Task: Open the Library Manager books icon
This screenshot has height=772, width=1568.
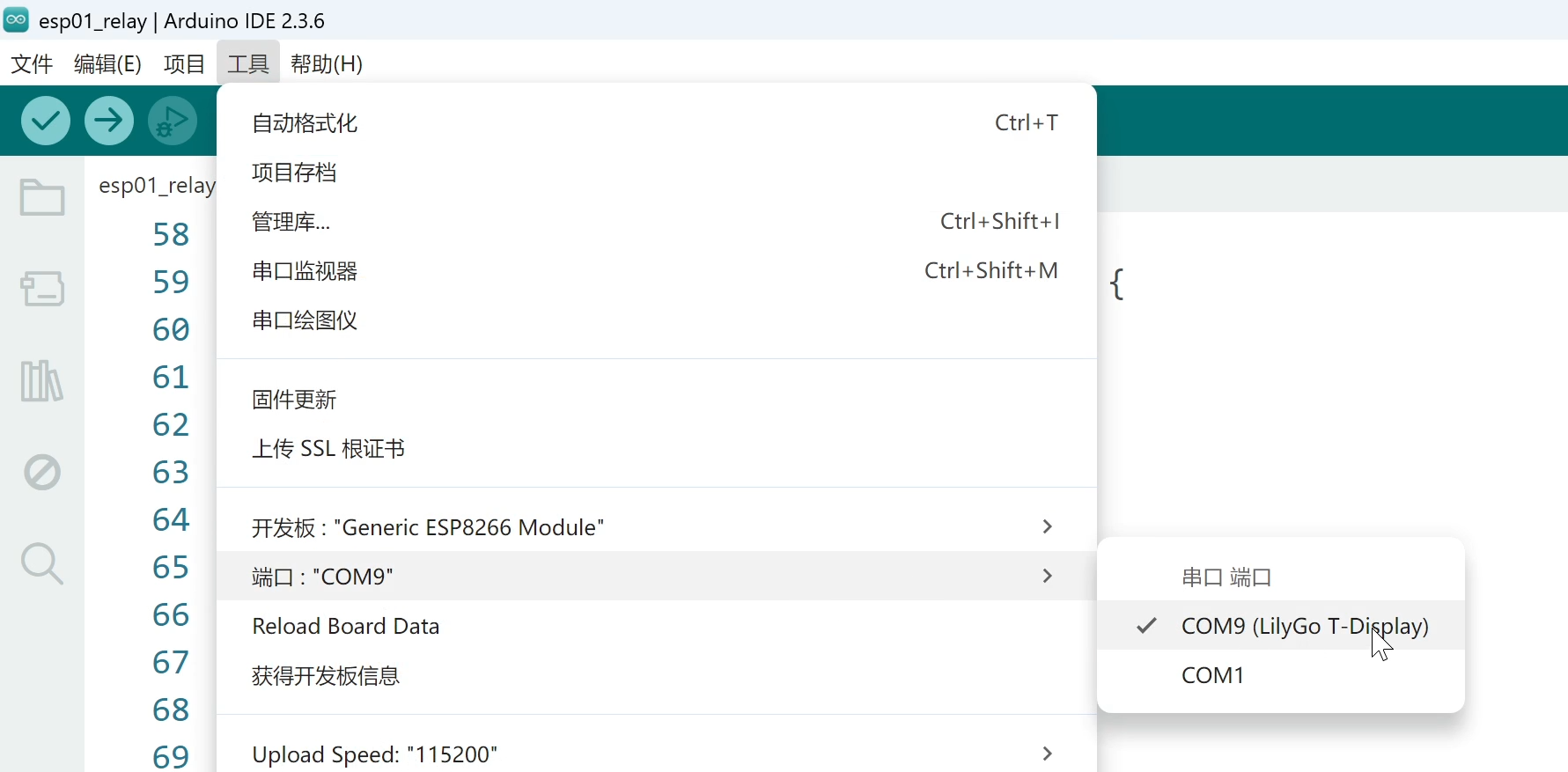Action: [x=41, y=381]
